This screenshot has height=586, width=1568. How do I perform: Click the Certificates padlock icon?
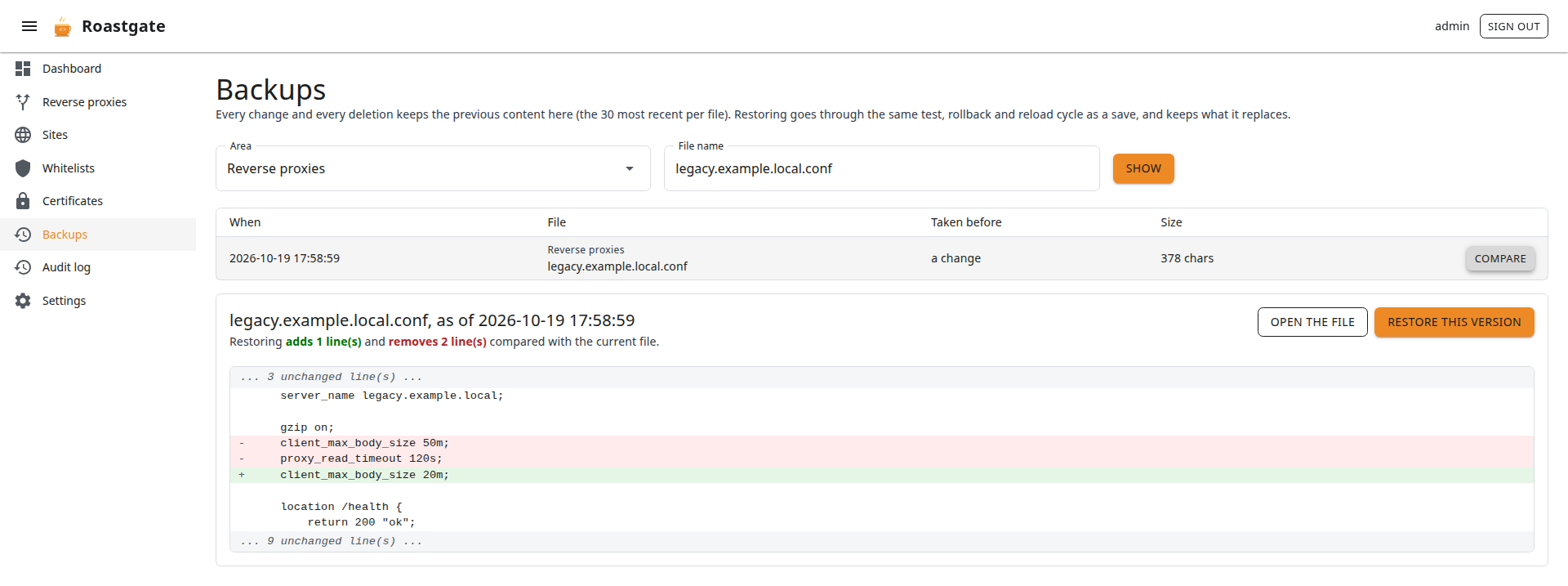23,201
